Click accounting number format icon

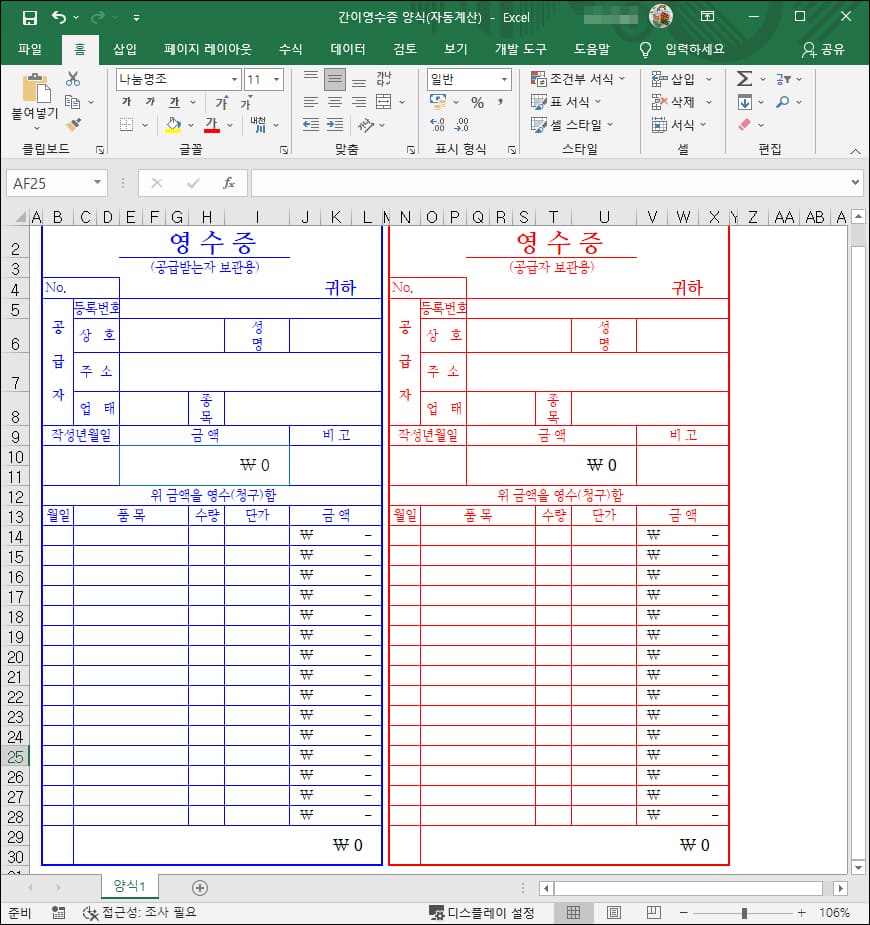coord(438,102)
